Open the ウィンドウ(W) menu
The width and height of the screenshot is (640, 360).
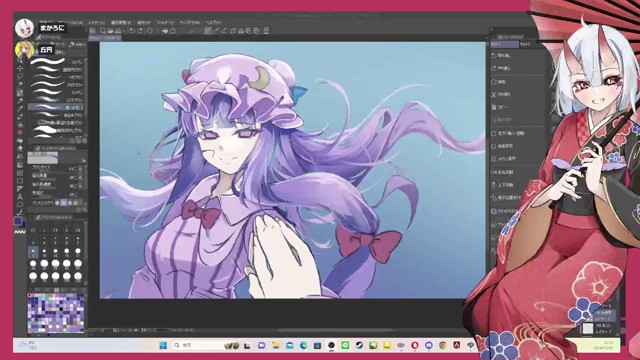(x=190, y=22)
